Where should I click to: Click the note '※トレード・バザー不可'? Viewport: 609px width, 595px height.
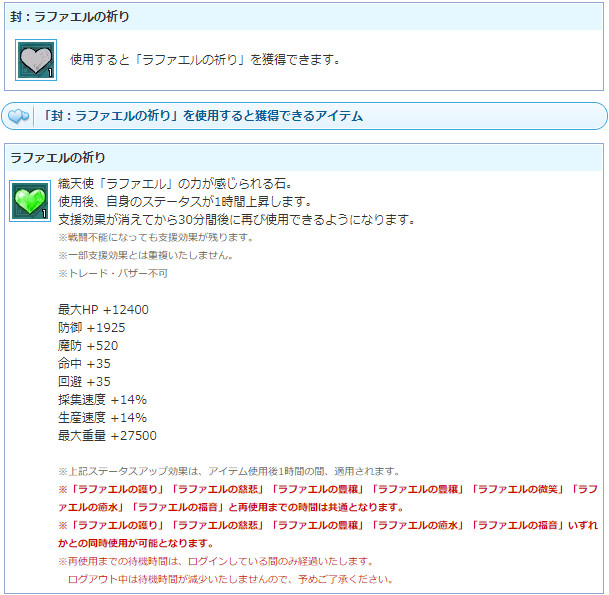[113, 273]
